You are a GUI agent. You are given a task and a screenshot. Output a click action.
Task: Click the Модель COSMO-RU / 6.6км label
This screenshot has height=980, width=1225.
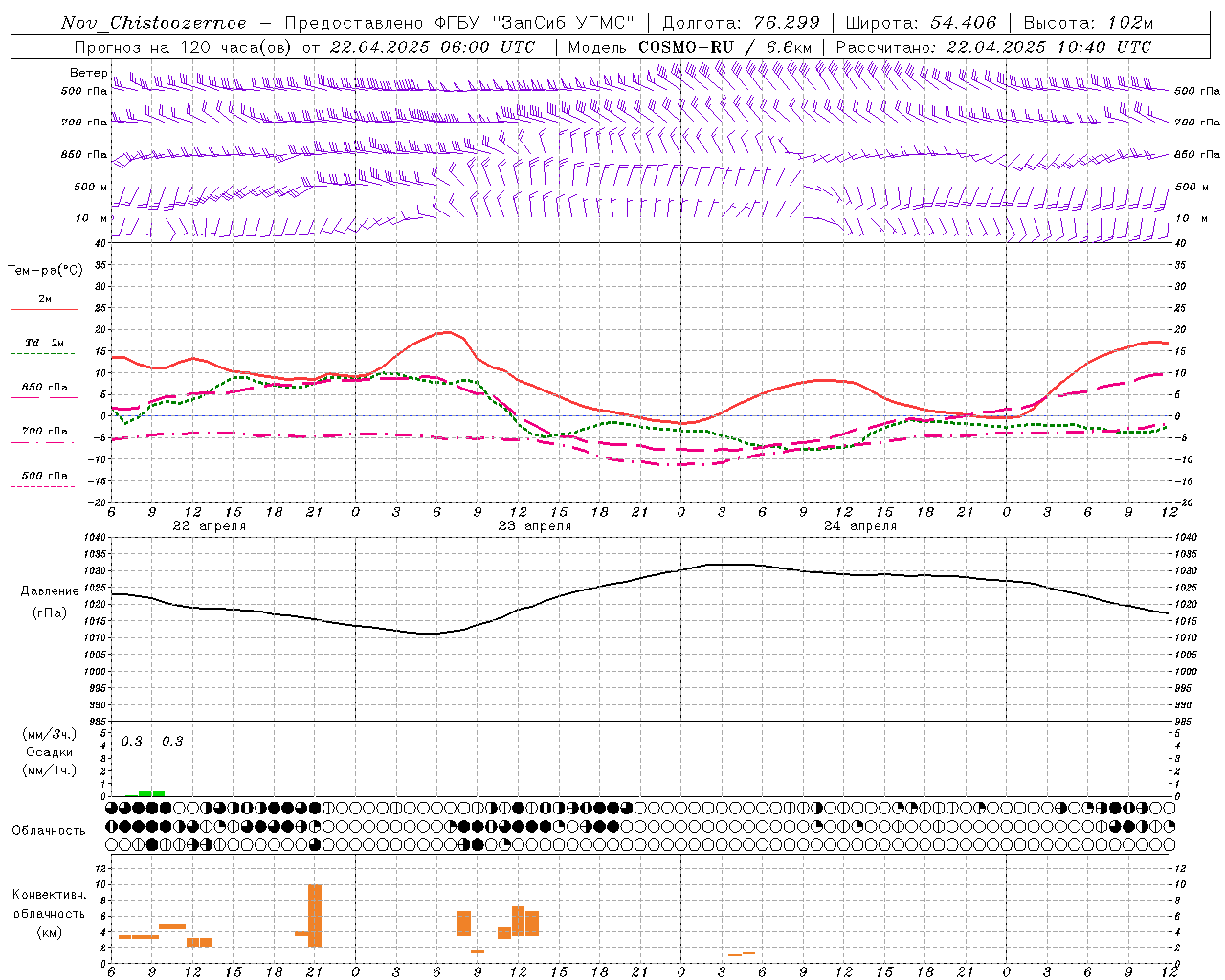click(690, 47)
